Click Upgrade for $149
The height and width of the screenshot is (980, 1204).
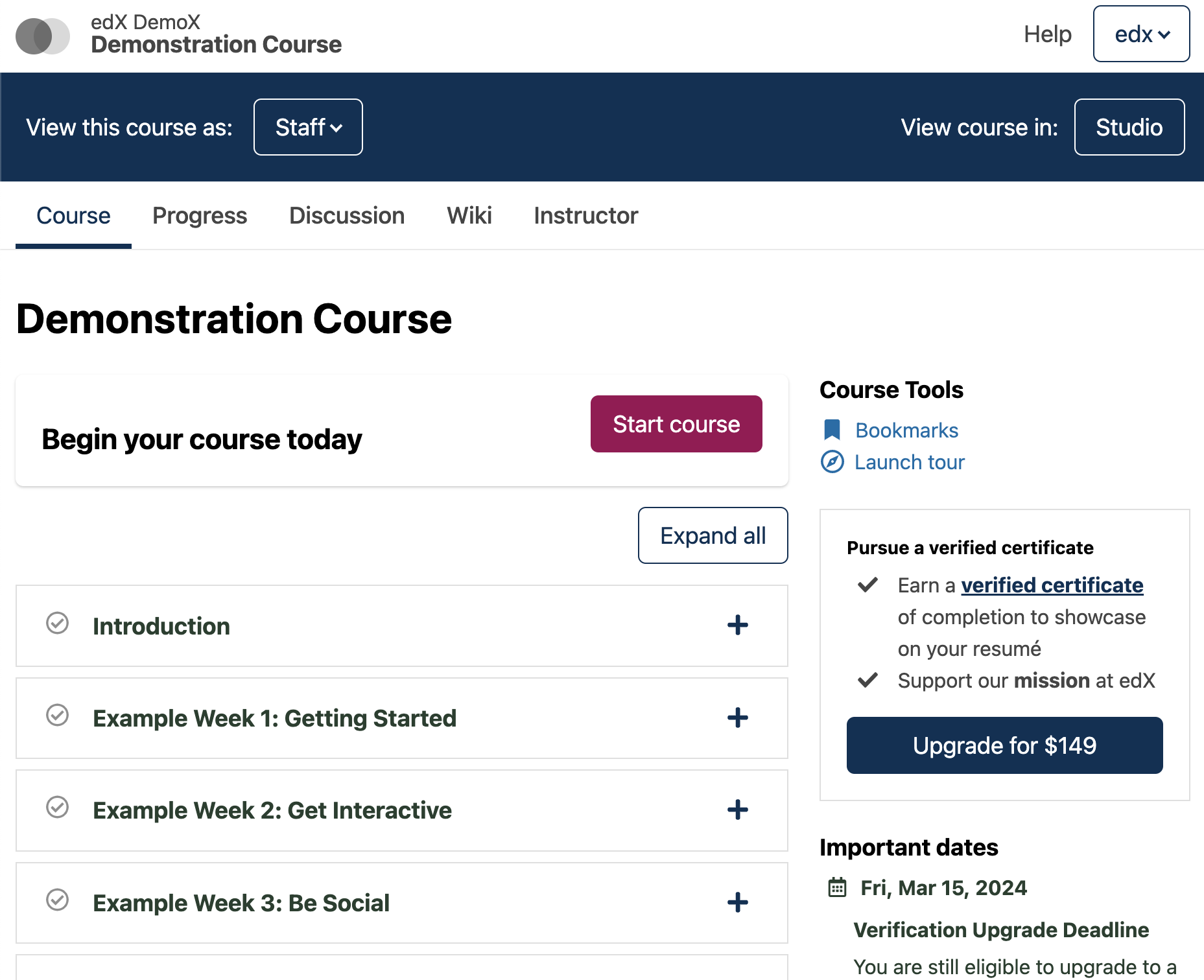click(1004, 745)
